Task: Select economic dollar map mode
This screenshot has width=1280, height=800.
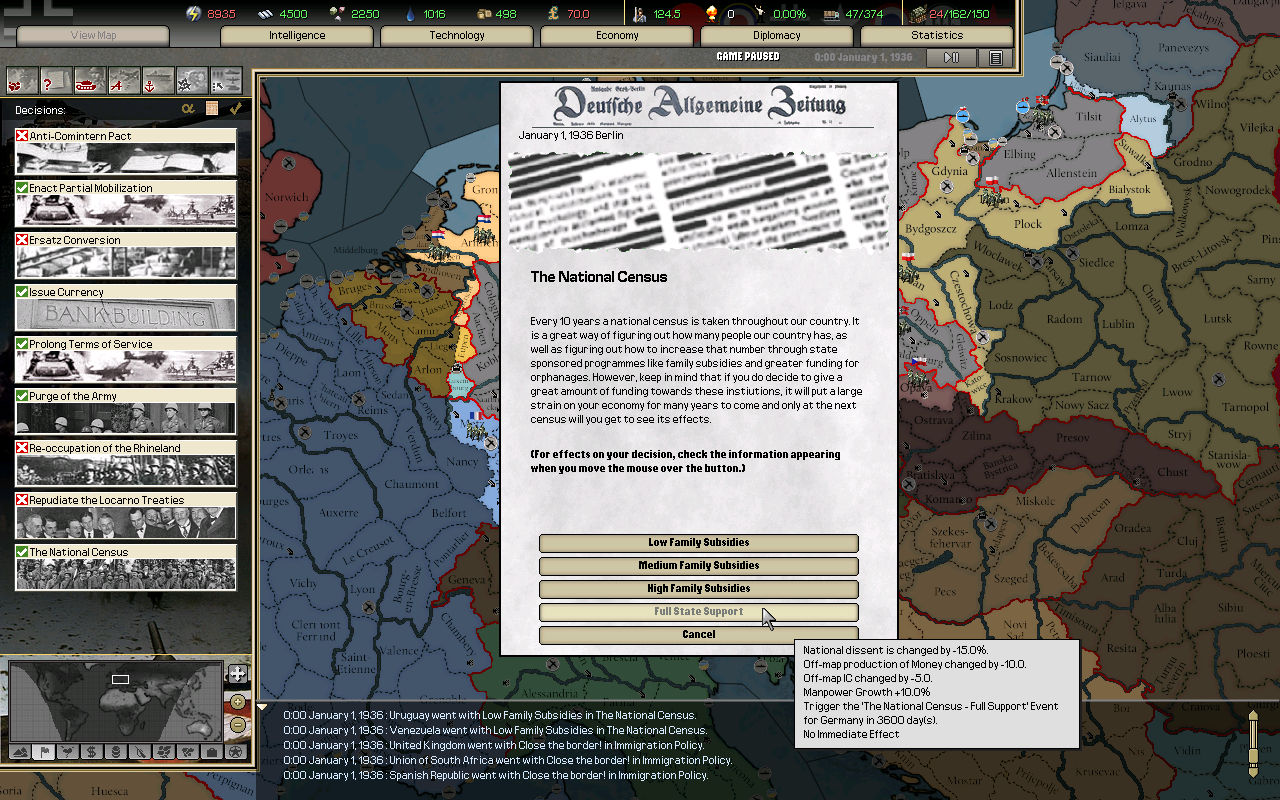Action: click(x=91, y=751)
